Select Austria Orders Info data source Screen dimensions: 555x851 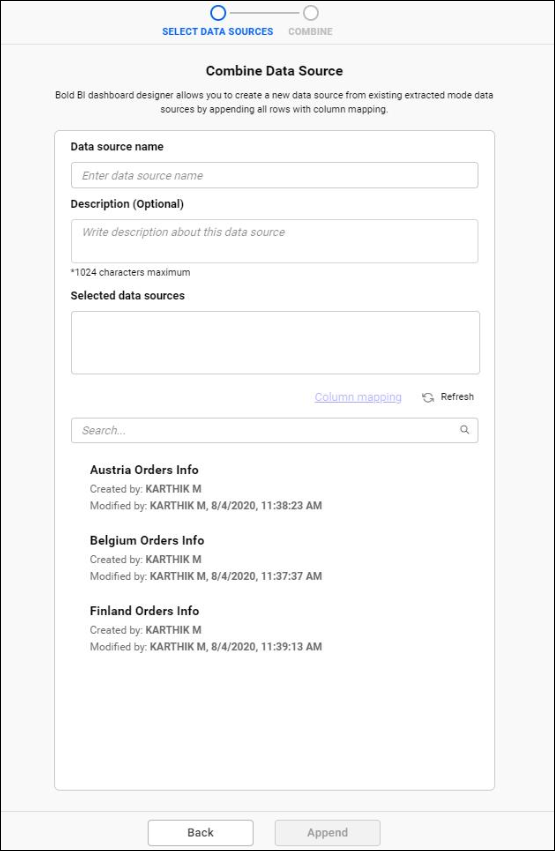[x=144, y=469]
